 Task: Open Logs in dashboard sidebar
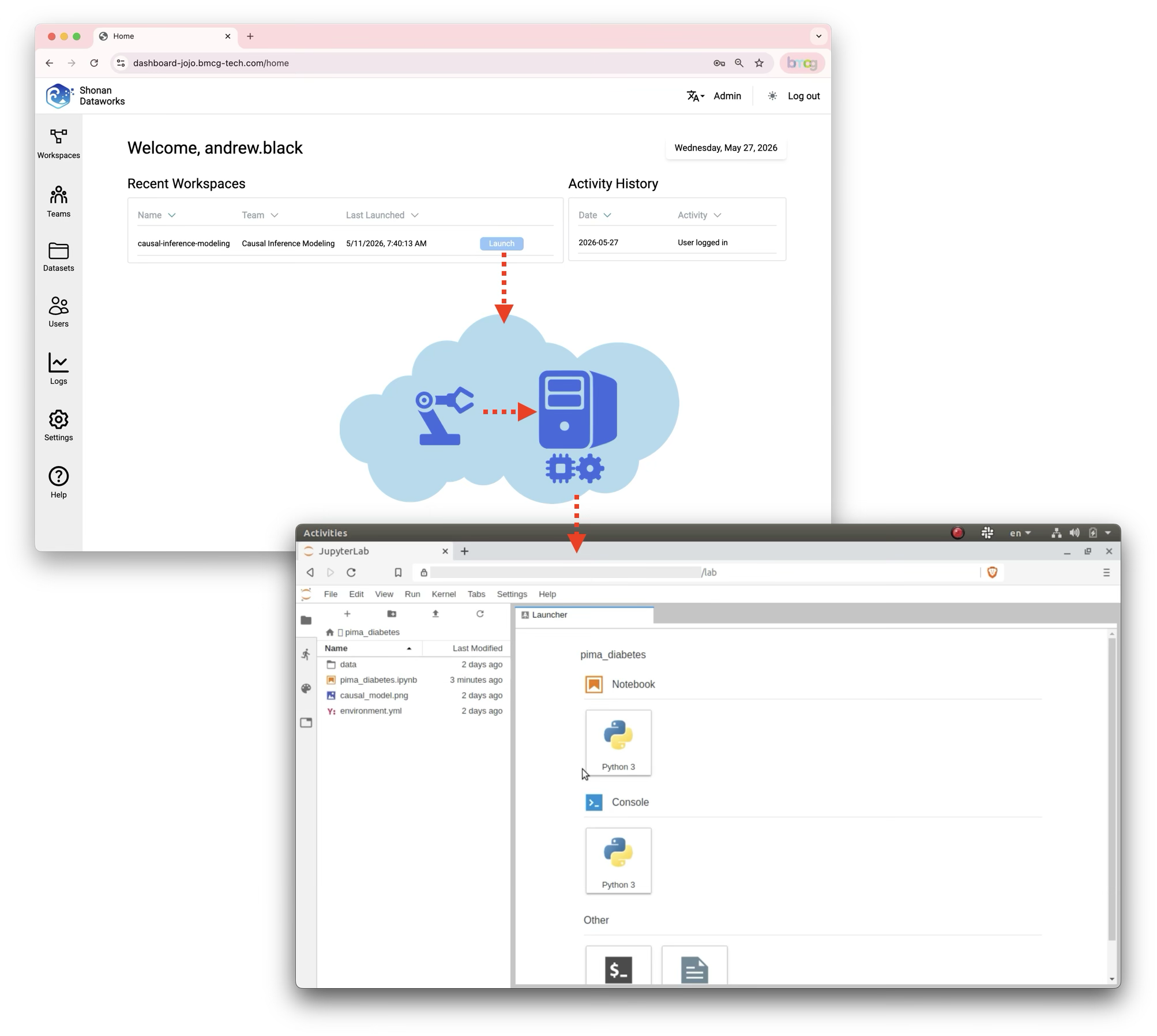58,368
